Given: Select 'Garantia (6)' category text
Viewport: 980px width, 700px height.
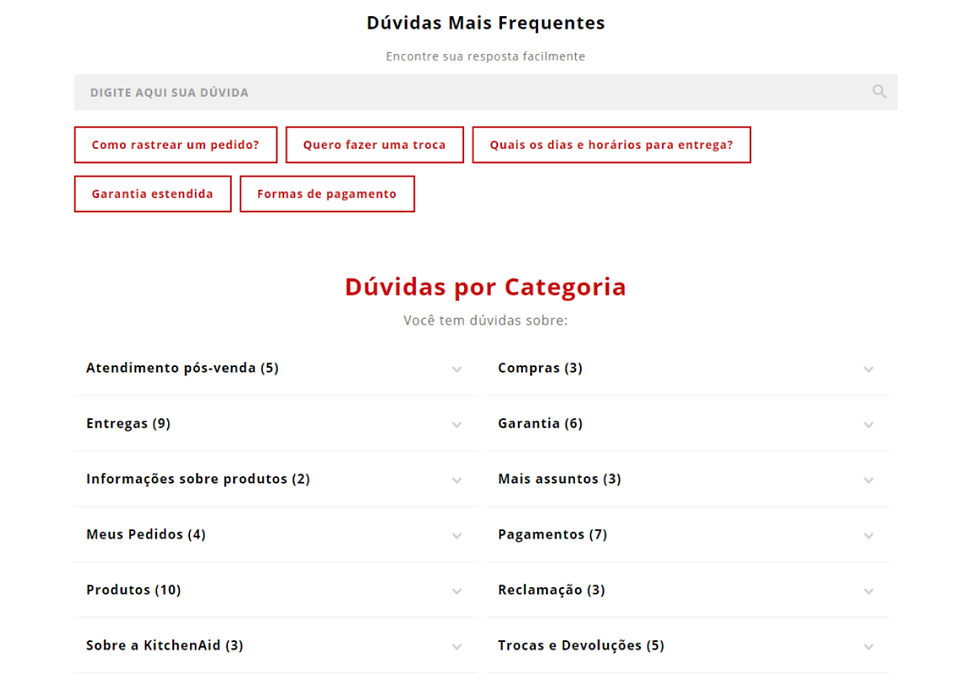Looking at the screenshot, I should click(540, 424).
